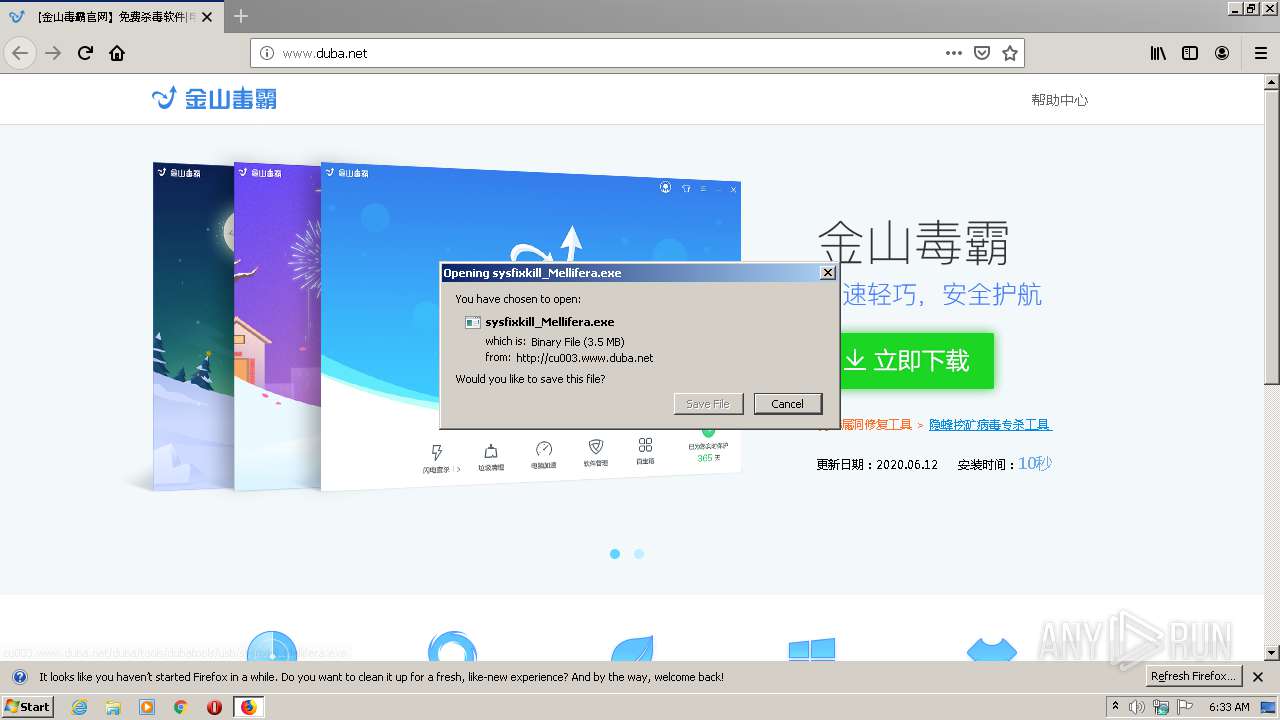The image size is (1280, 720).
Task: Go forward with the Firefox arrow button
Action: pyautogui.click(x=53, y=53)
